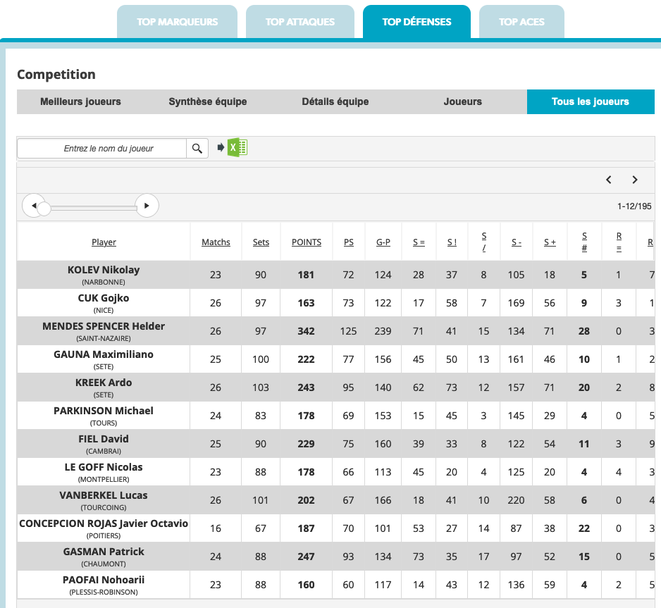The width and height of the screenshot is (661, 608).
Task: Go to the previous page arrow
Action: pos(608,180)
